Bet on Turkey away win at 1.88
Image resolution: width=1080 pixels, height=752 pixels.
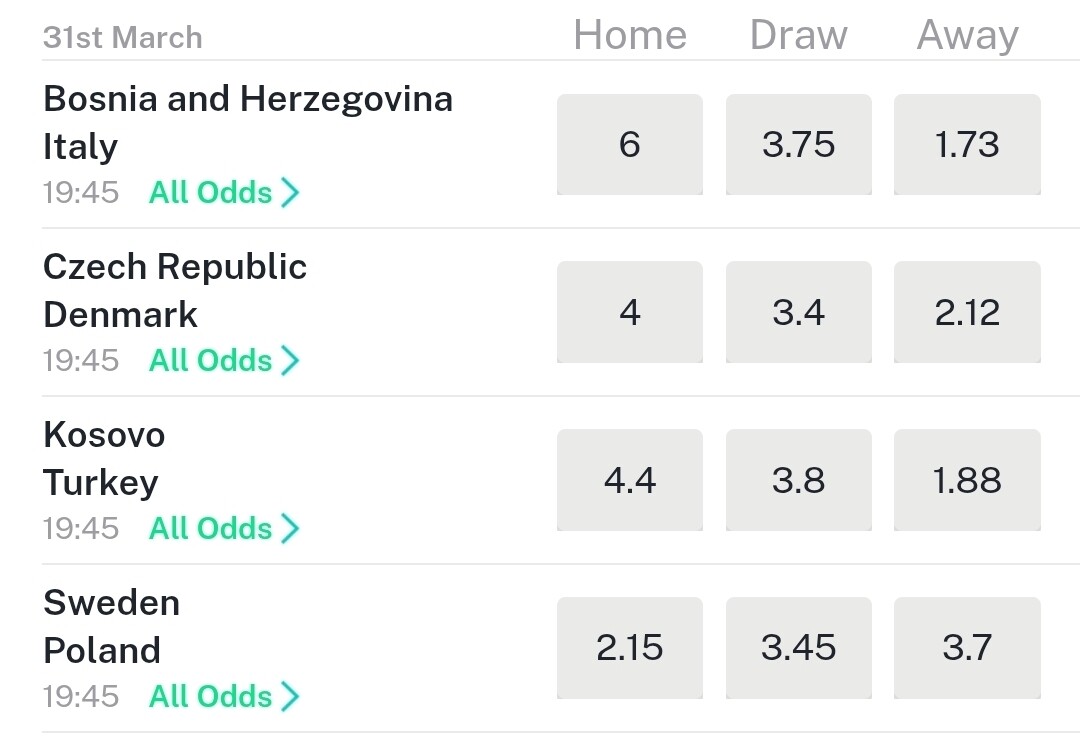pos(967,481)
